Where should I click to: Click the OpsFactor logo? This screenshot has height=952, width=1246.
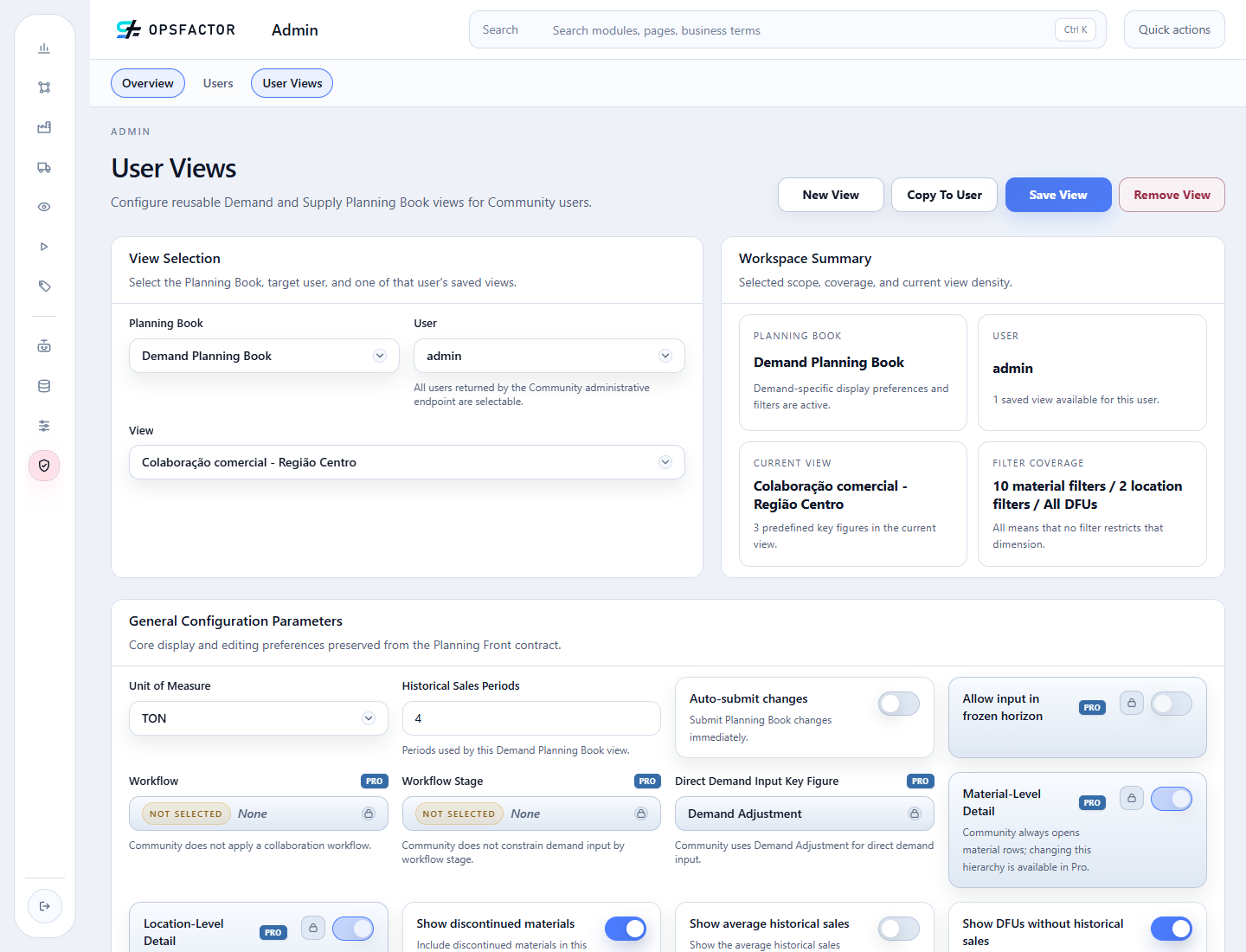coord(176,29)
